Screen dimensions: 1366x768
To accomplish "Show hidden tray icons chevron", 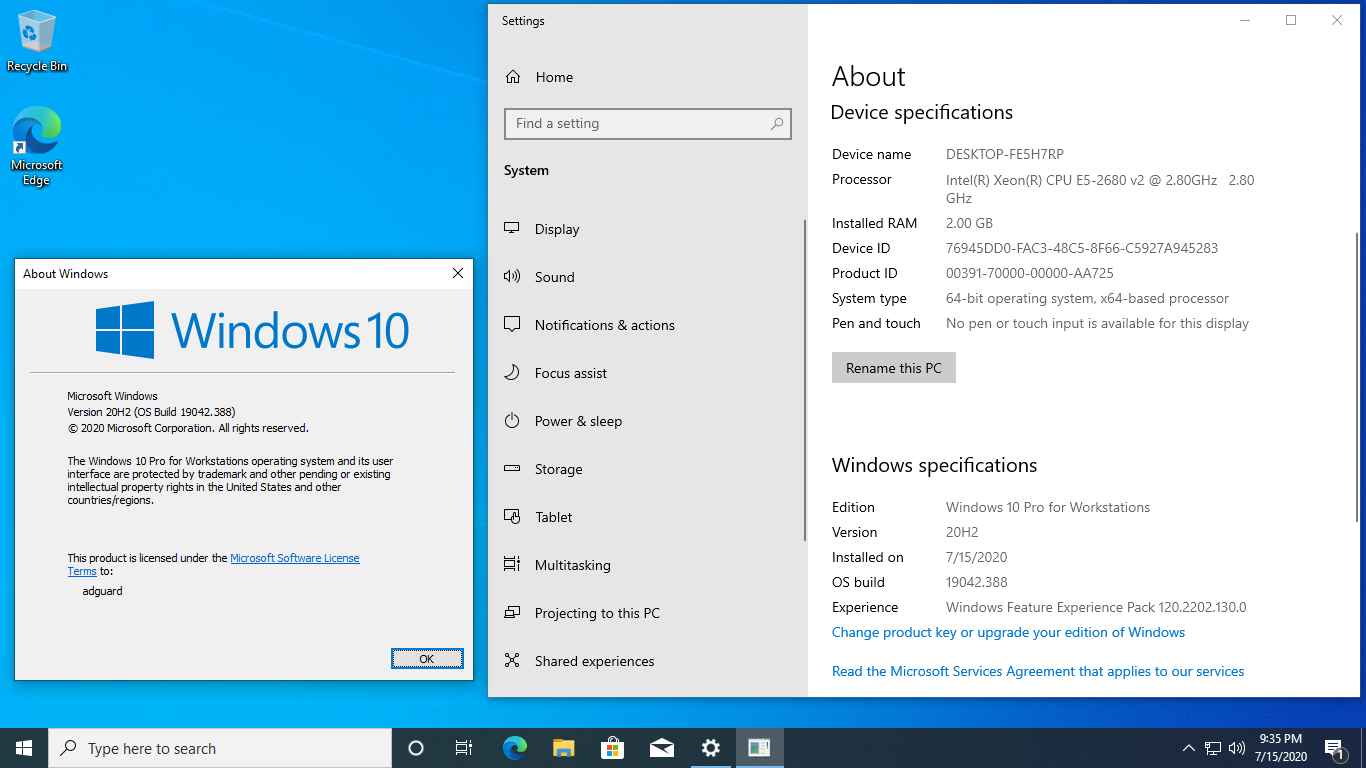I will point(1188,748).
